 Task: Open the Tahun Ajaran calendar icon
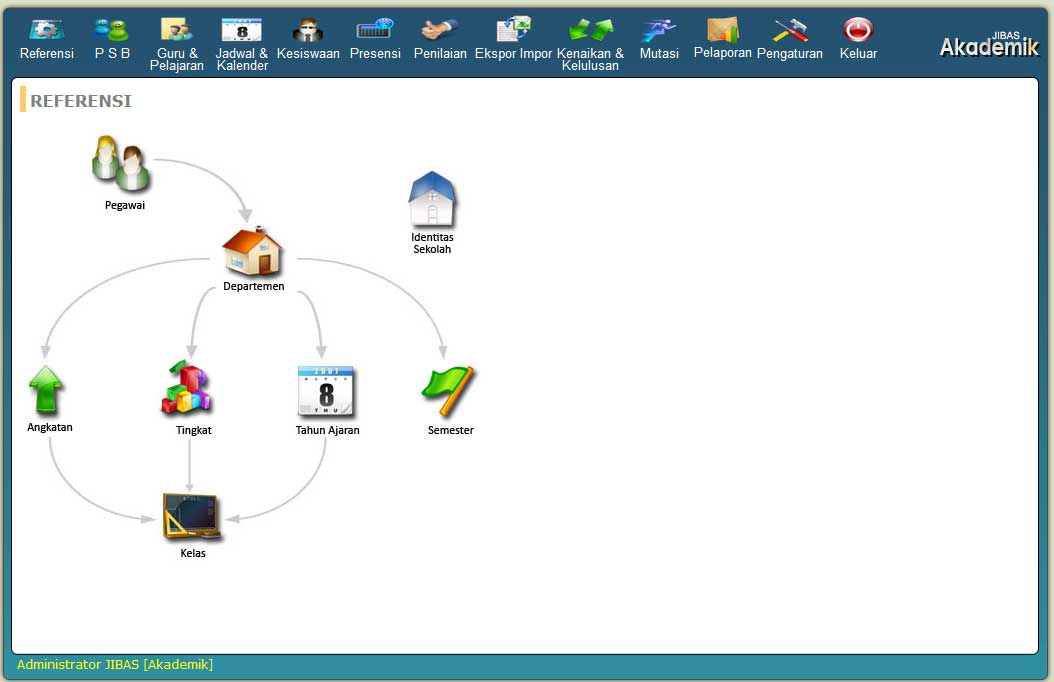327,391
